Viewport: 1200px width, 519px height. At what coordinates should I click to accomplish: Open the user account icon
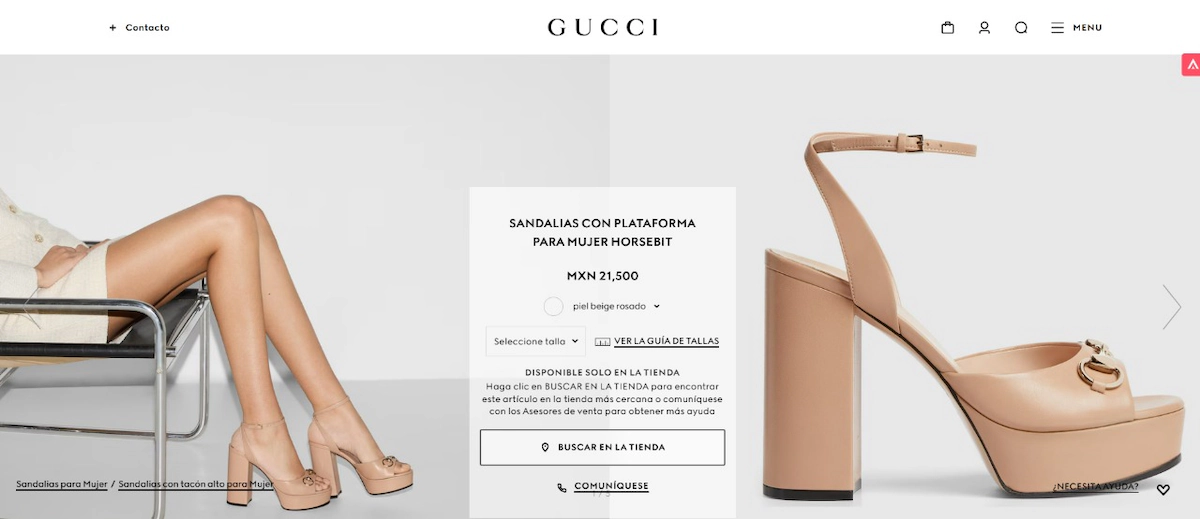984,28
